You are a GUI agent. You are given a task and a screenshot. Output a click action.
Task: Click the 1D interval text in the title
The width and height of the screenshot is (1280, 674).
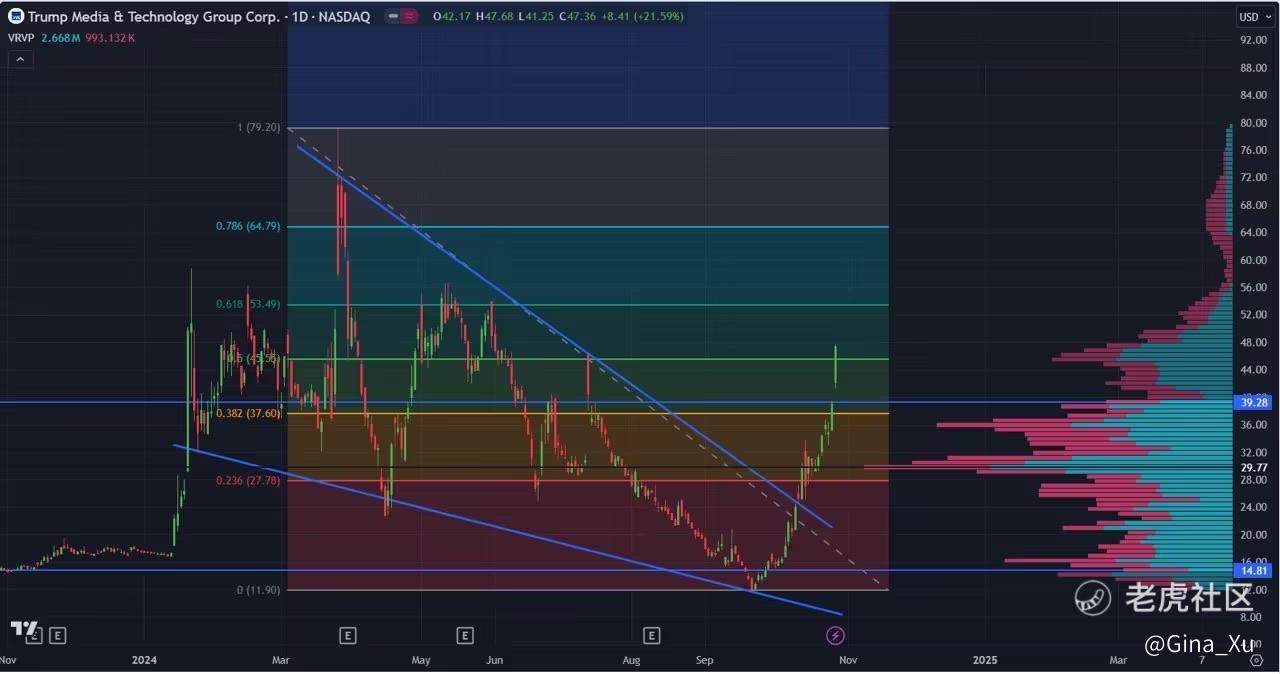tap(298, 17)
